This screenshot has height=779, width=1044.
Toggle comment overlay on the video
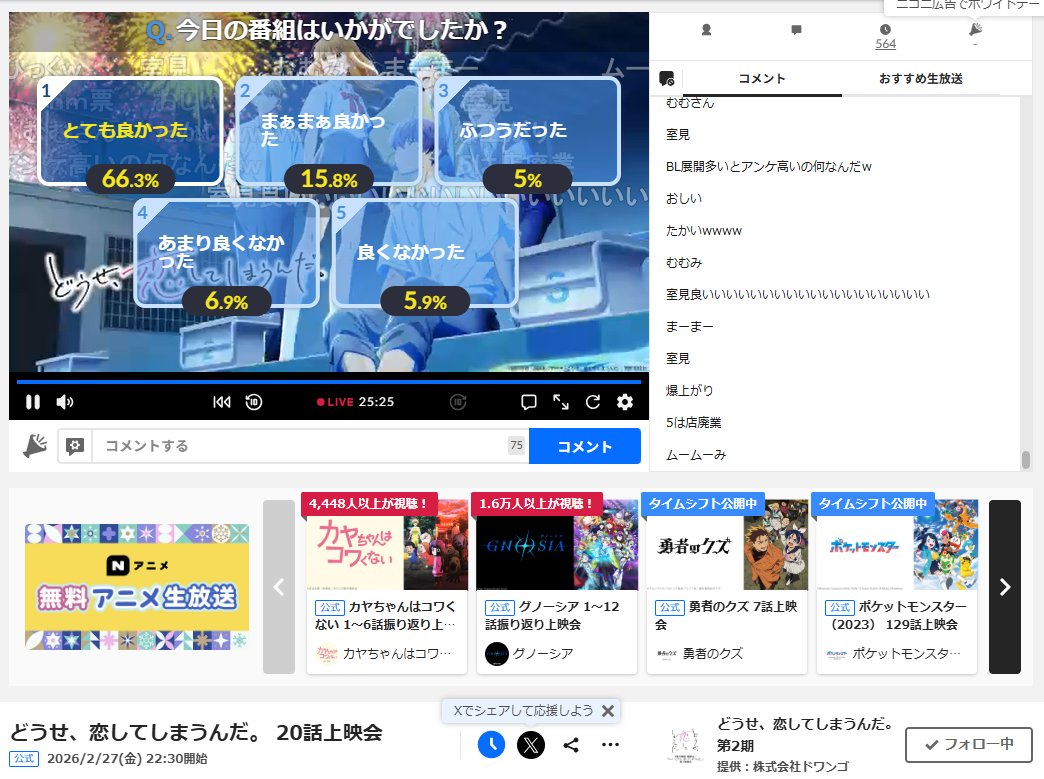point(529,402)
